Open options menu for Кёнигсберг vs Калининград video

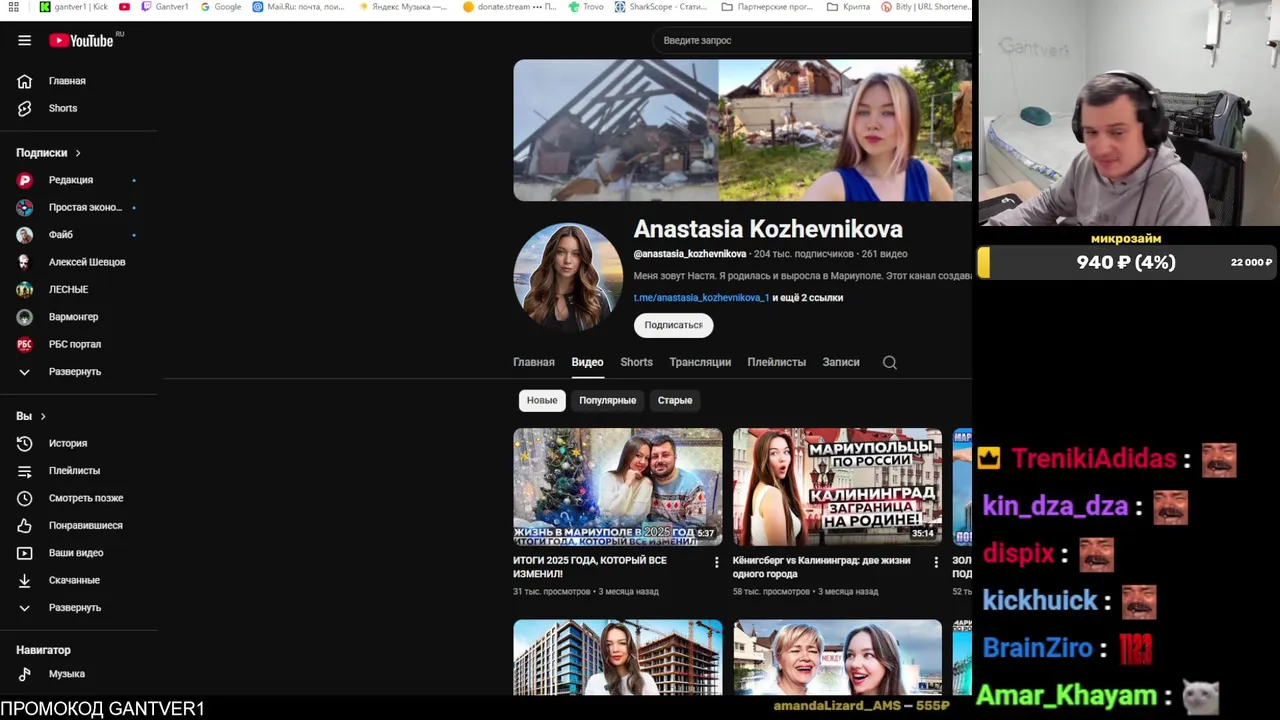tap(936, 563)
